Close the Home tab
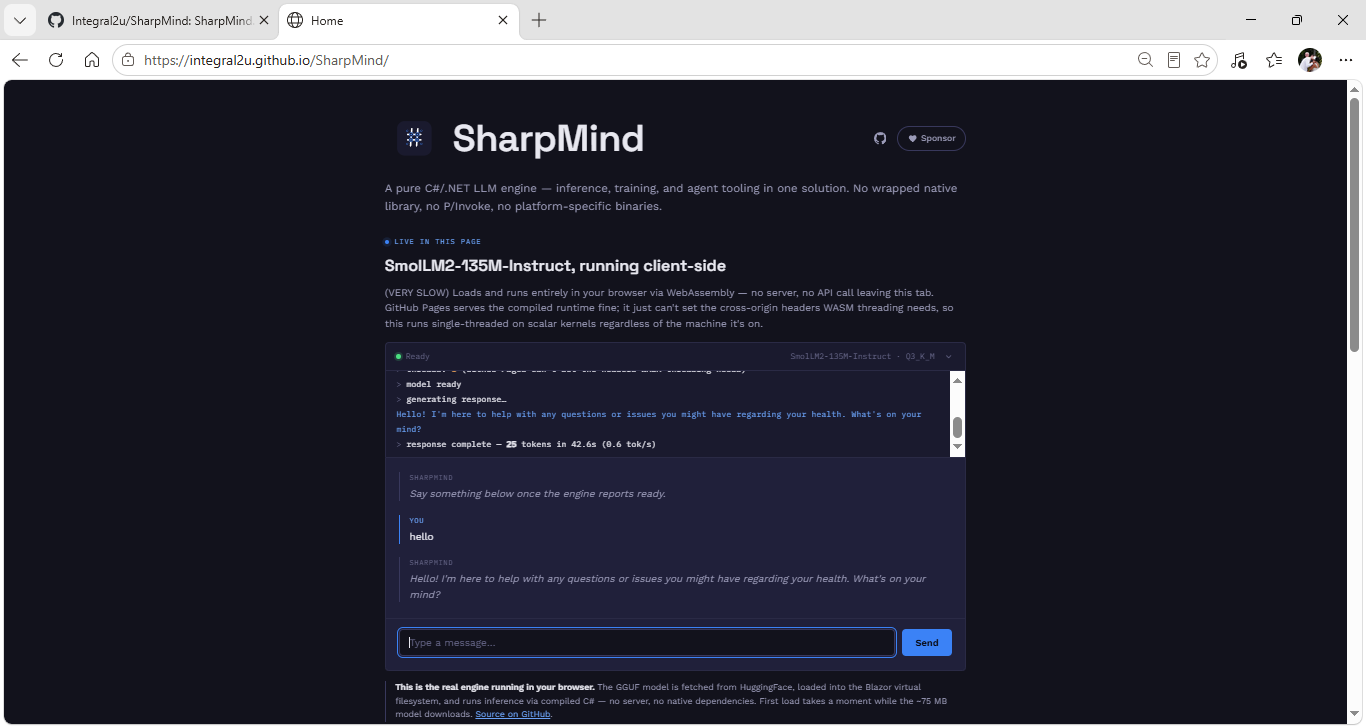1366x728 pixels. [x=503, y=20]
